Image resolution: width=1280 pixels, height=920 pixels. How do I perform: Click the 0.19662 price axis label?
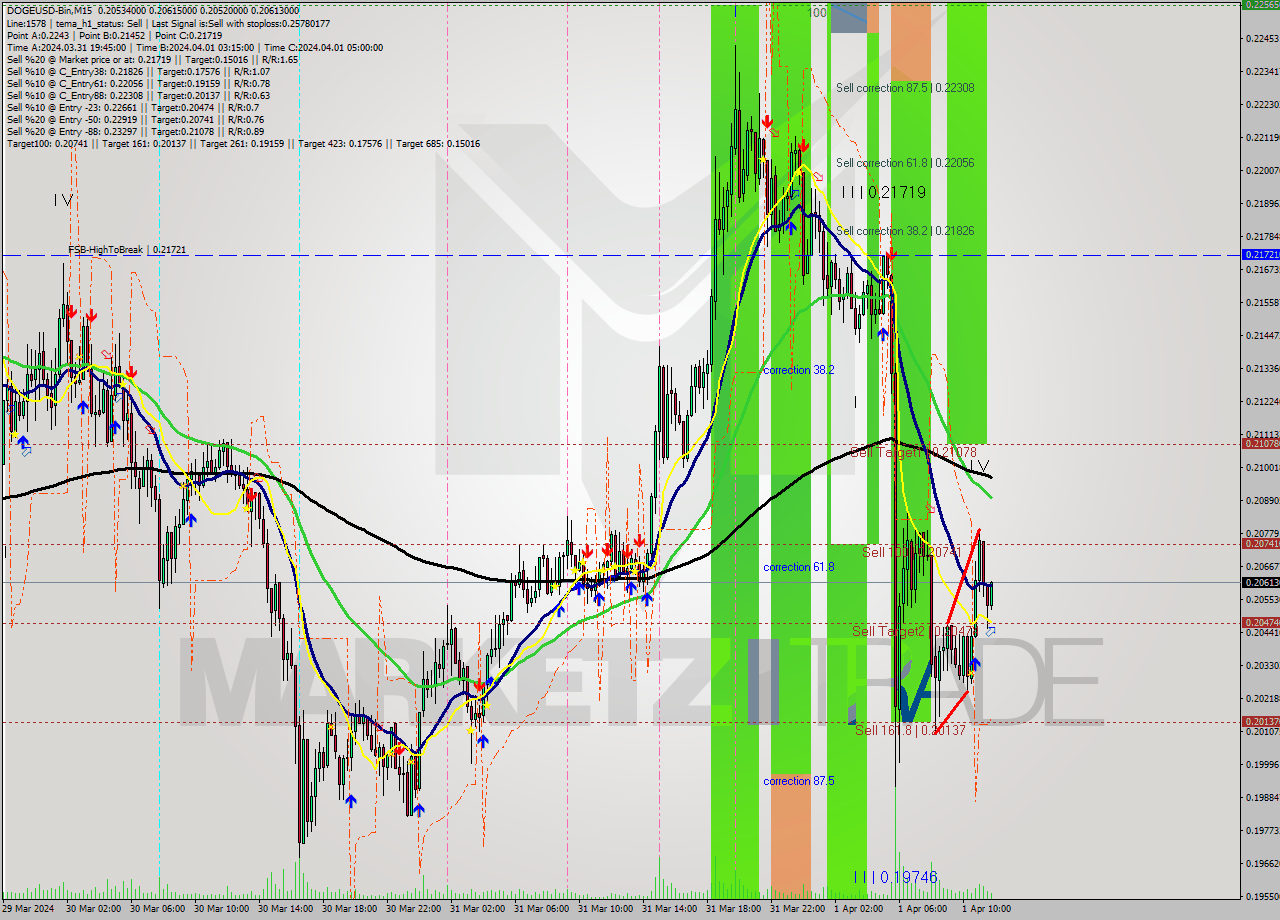click(x=1264, y=863)
